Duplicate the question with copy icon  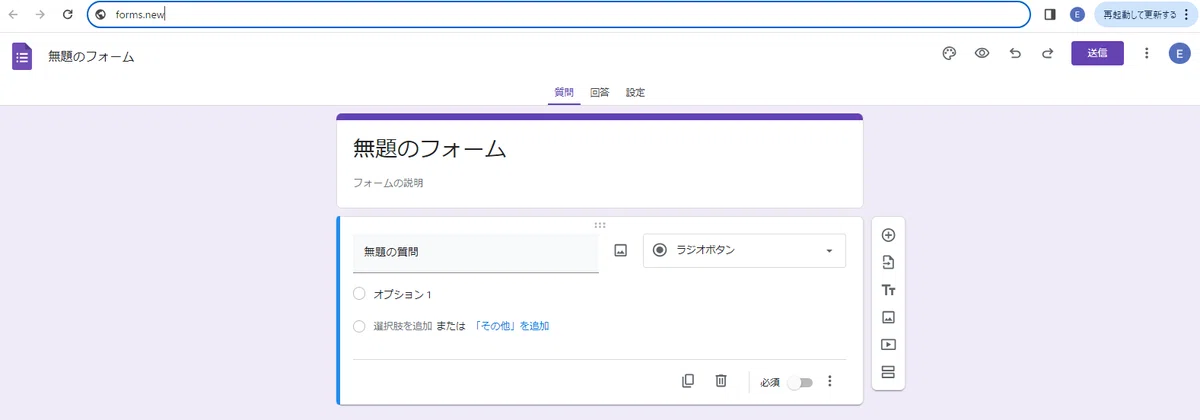pos(688,381)
